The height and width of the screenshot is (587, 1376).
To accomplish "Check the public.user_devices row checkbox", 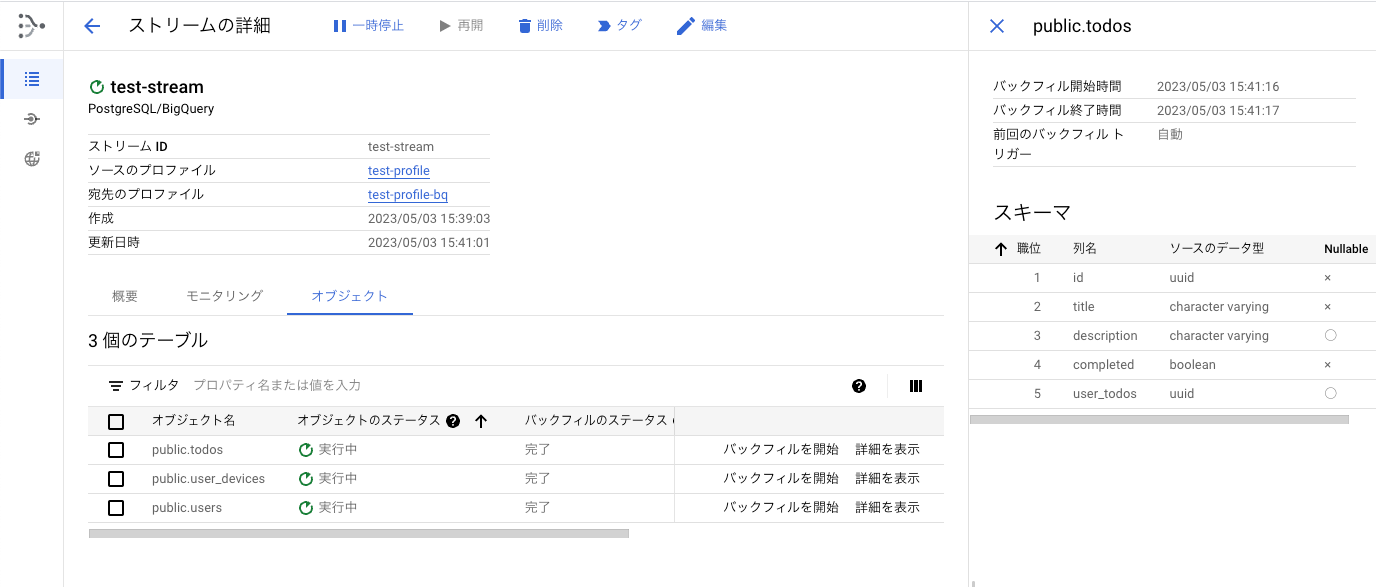I will (116, 479).
